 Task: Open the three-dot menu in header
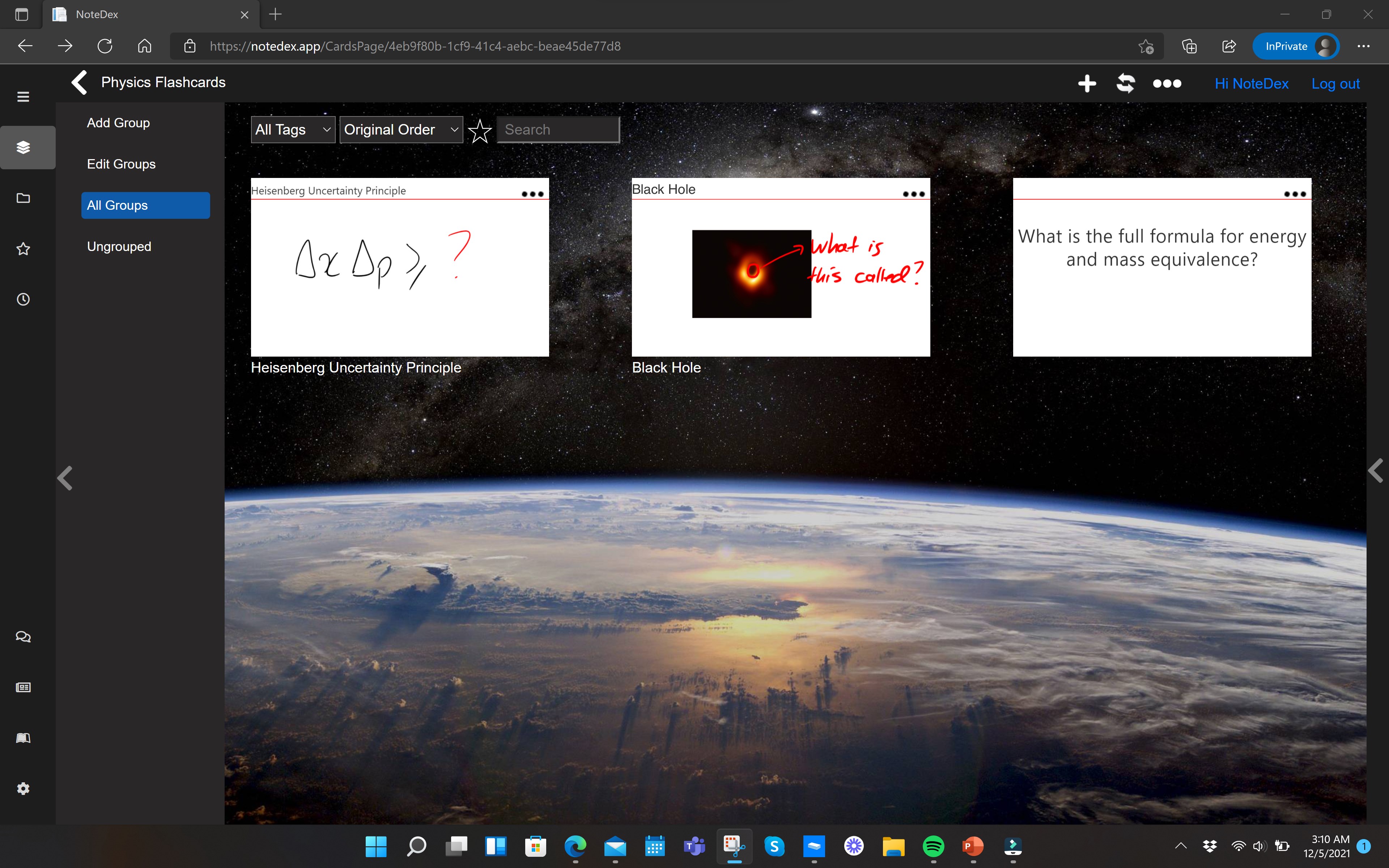pyautogui.click(x=1167, y=84)
